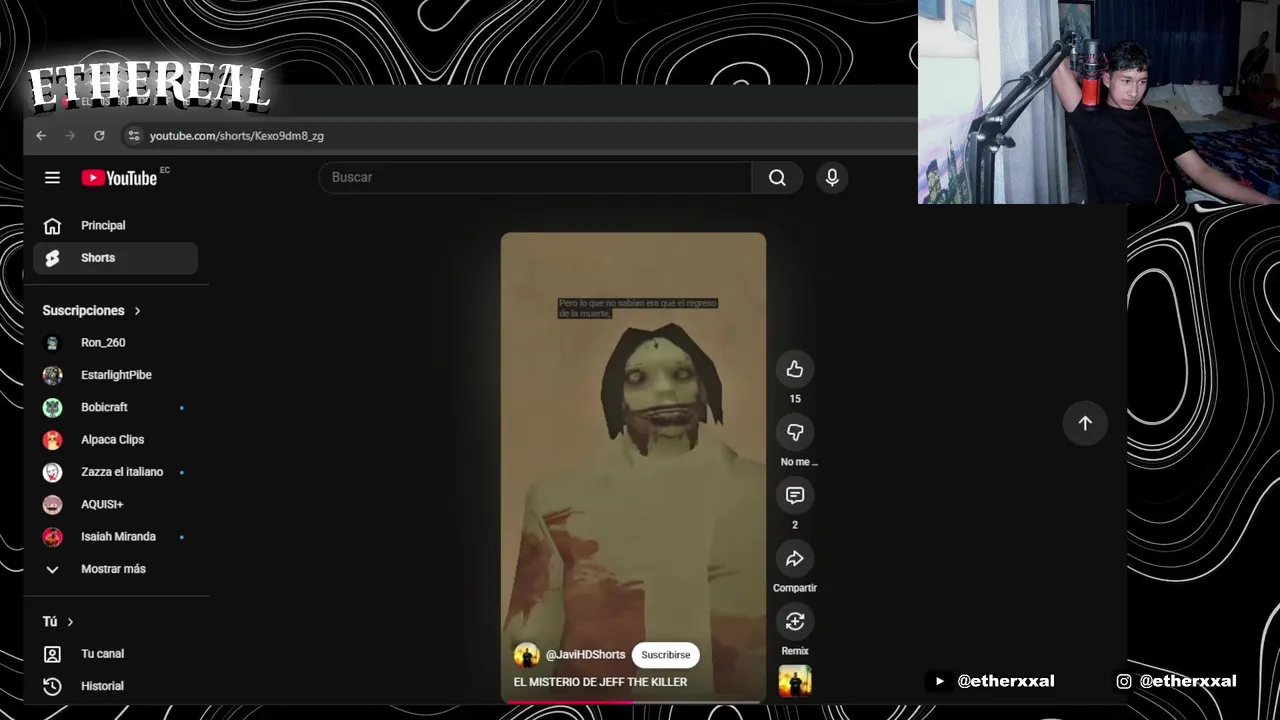Select Shorts in the sidebar
This screenshot has height=720, width=1280.
click(115, 258)
